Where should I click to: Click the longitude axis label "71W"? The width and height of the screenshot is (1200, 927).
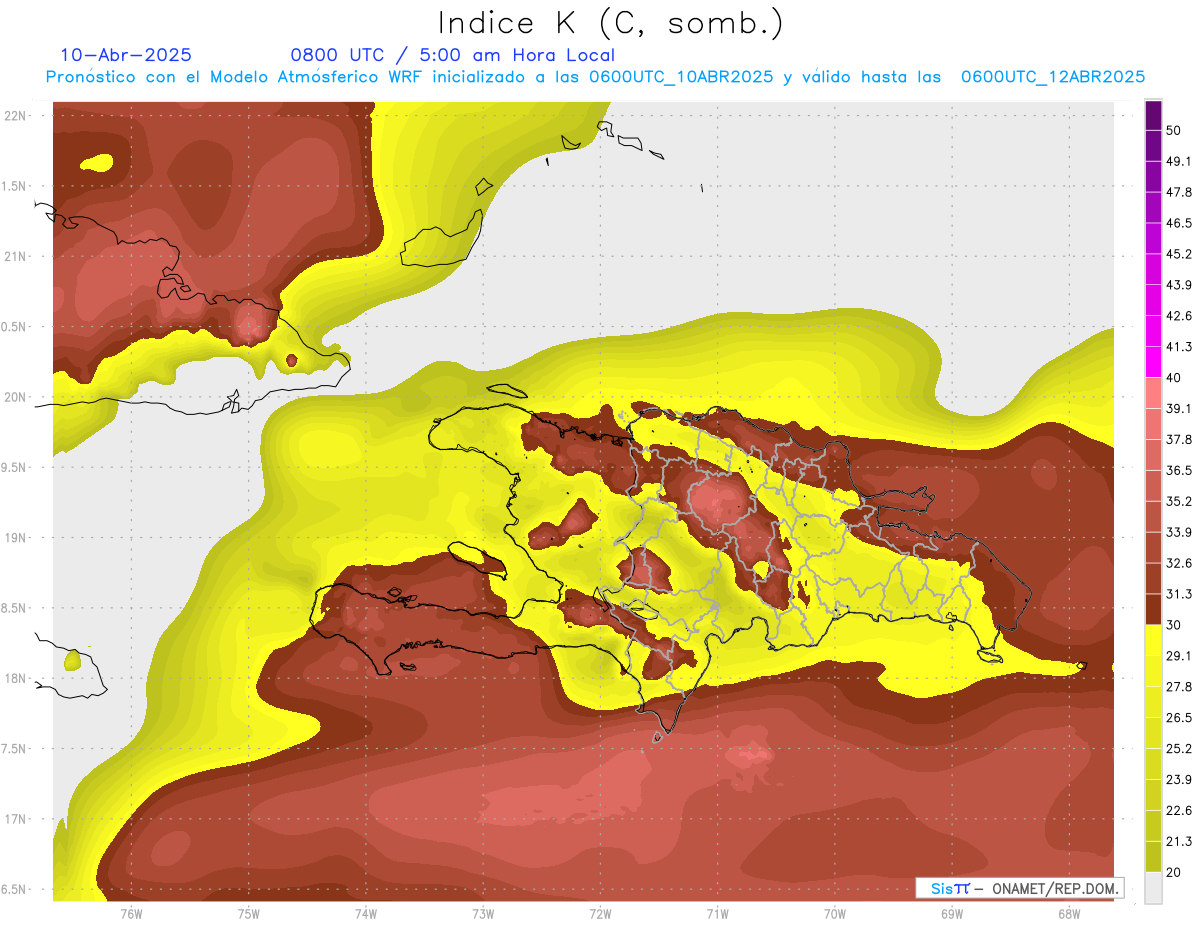[x=717, y=915]
